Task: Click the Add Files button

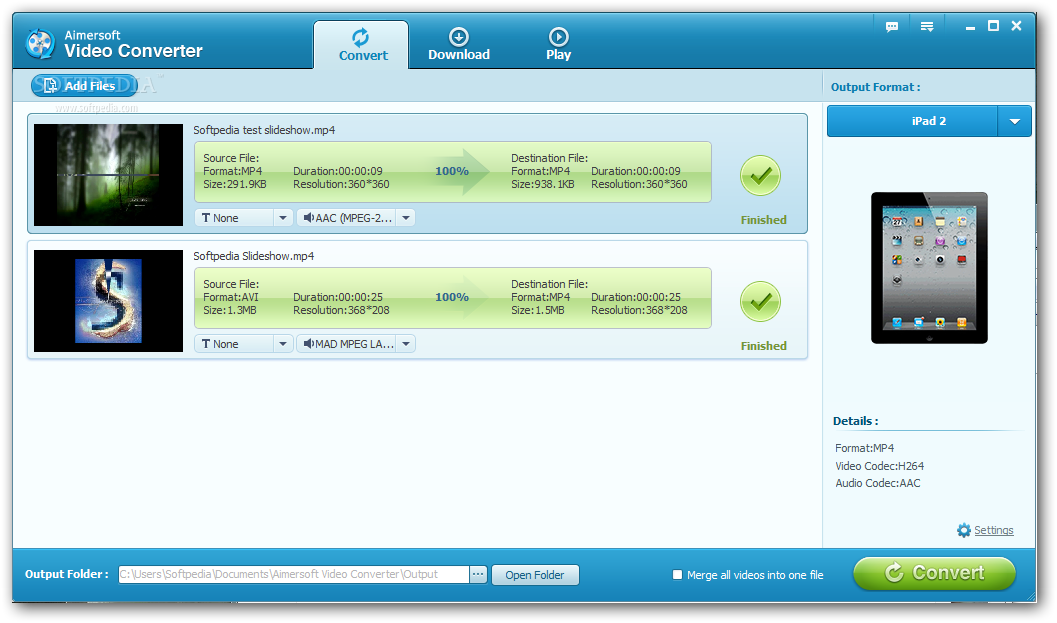Action: tap(84, 86)
